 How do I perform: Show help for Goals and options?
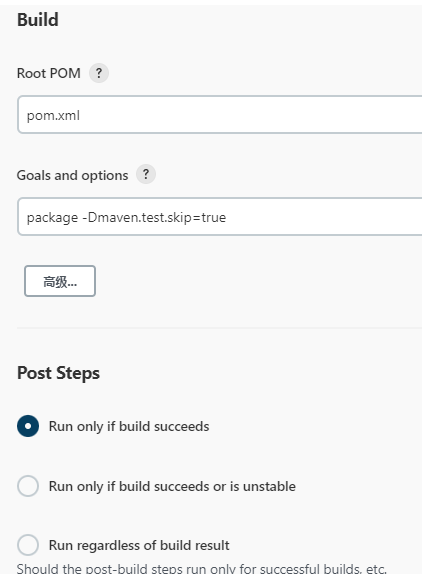point(146,174)
